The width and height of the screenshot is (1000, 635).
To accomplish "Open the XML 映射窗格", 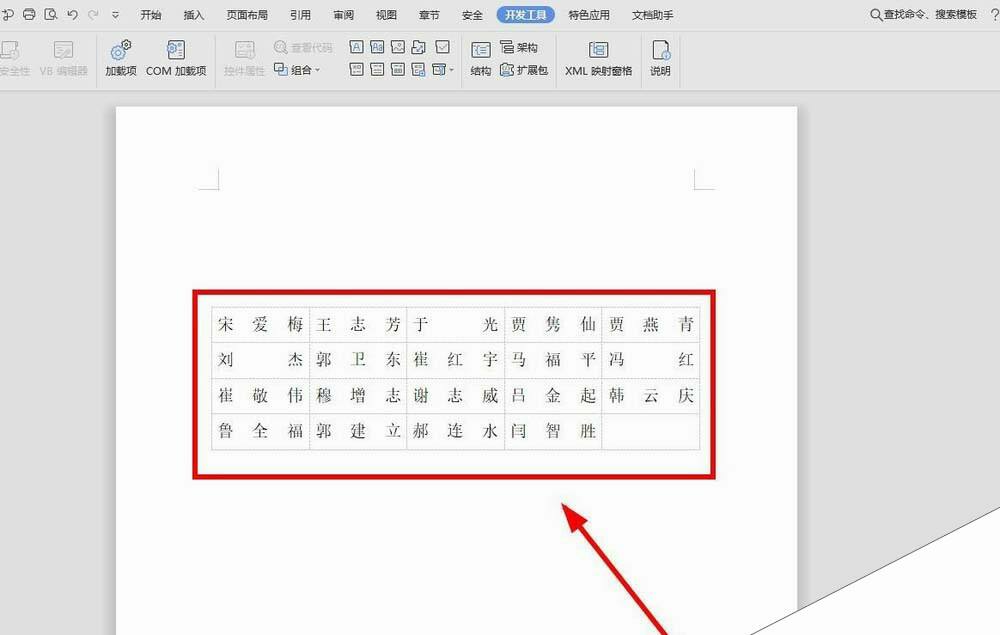I will click(x=598, y=59).
